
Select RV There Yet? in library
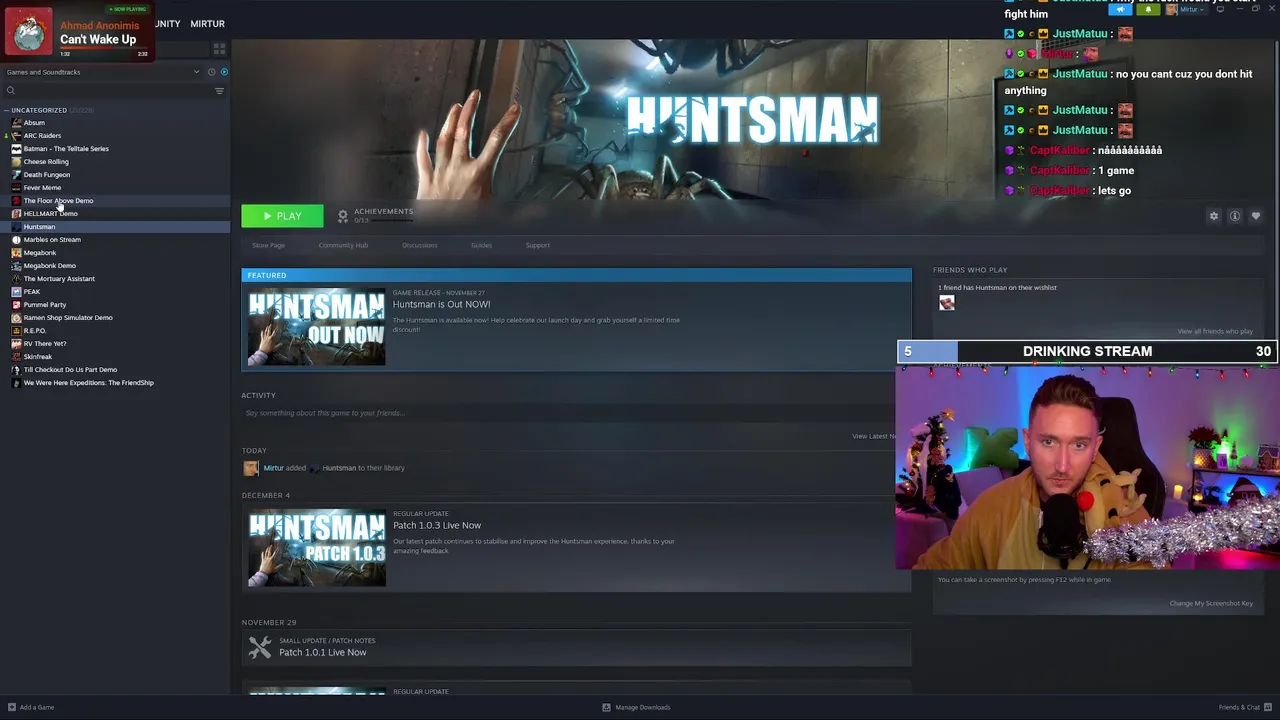pos(45,344)
